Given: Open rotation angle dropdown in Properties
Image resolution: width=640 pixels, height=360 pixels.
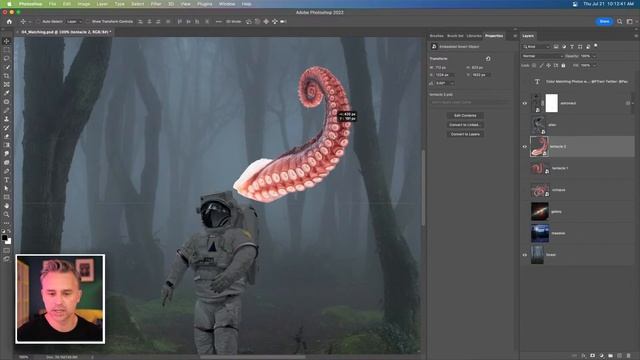Looking at the screenshot, I should point(451,83).
